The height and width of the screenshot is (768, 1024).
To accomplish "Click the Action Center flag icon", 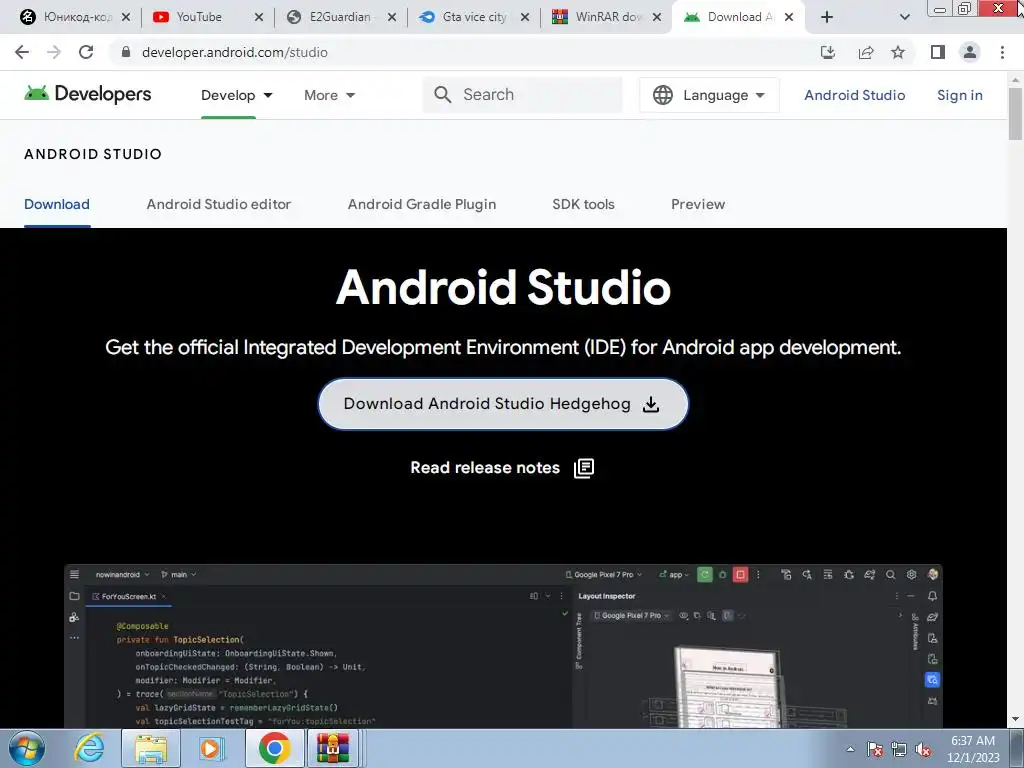I will (875, 749).
